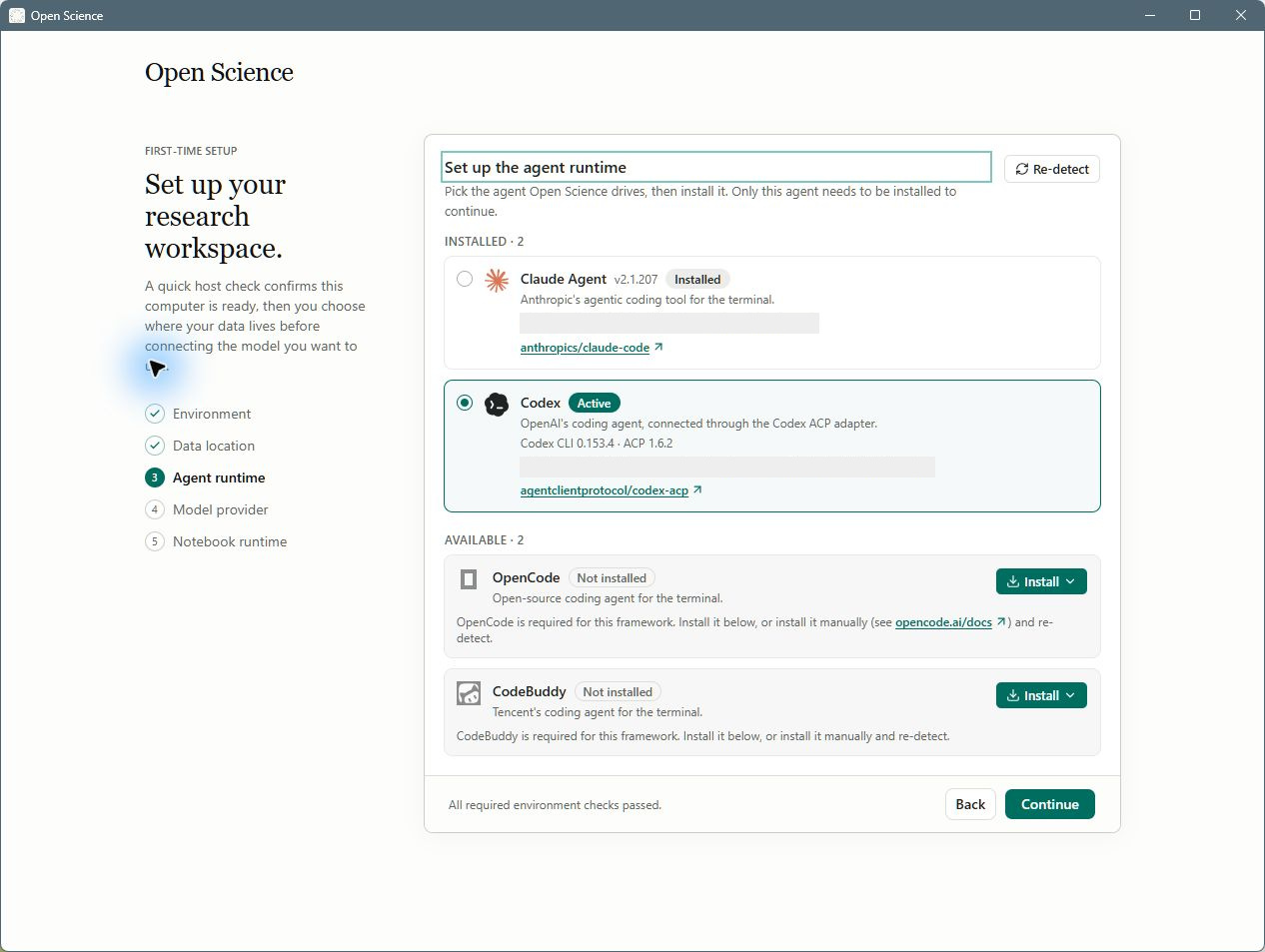This screenshot has height=952, width=1265.
Task: Click the Continue button
Action: click(1050, 804)
